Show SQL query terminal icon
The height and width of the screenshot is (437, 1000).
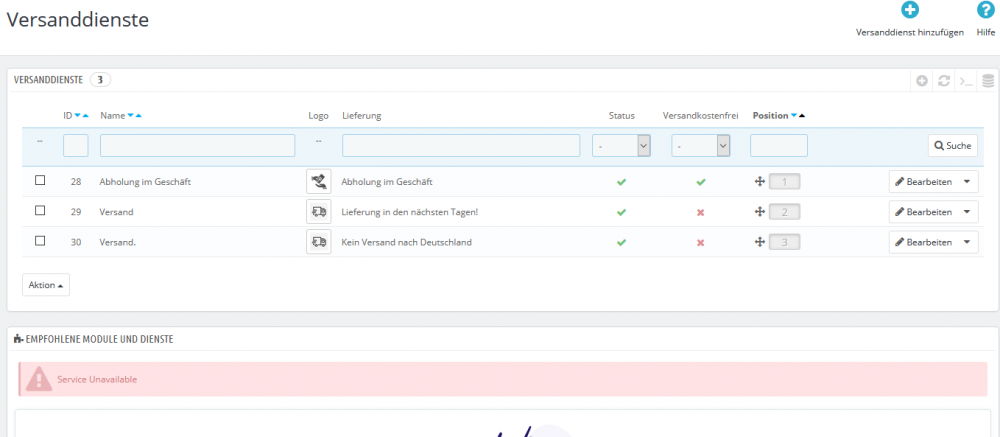(966, 81)
